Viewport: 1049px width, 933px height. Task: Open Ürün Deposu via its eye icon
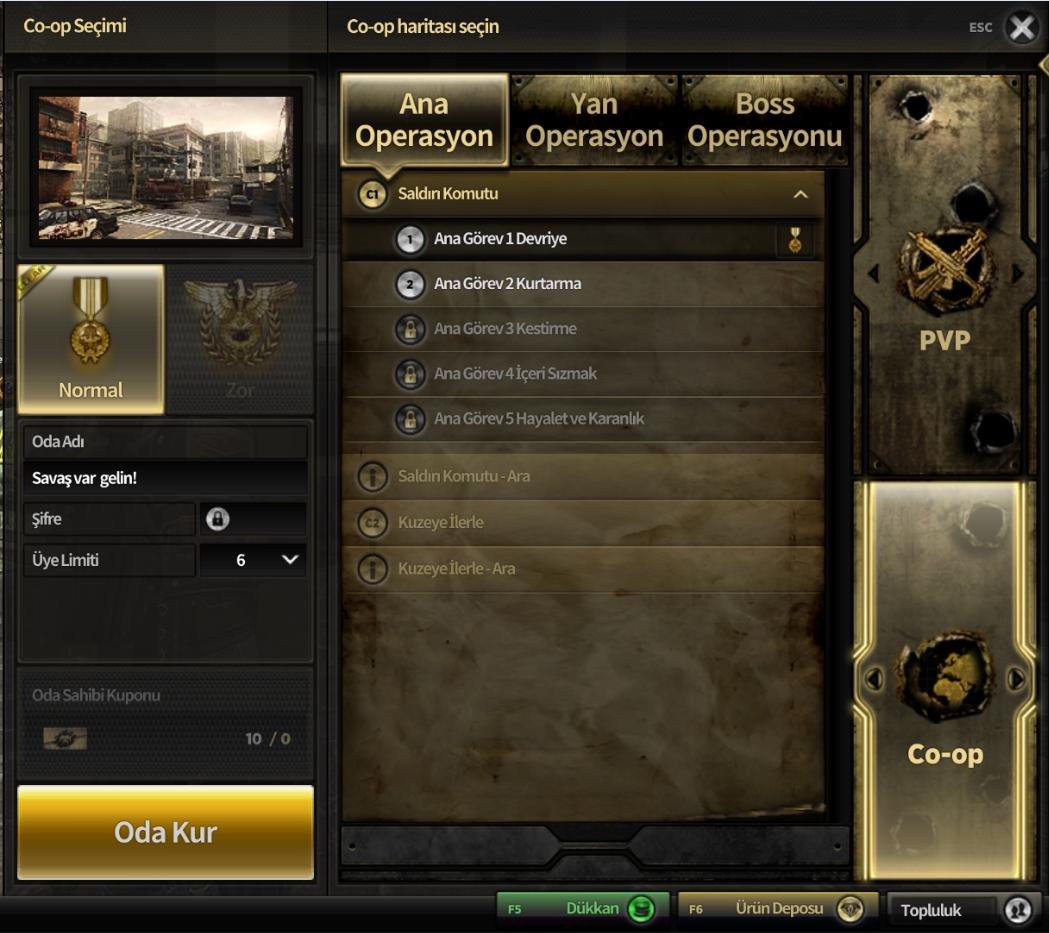tap(850, 909)
